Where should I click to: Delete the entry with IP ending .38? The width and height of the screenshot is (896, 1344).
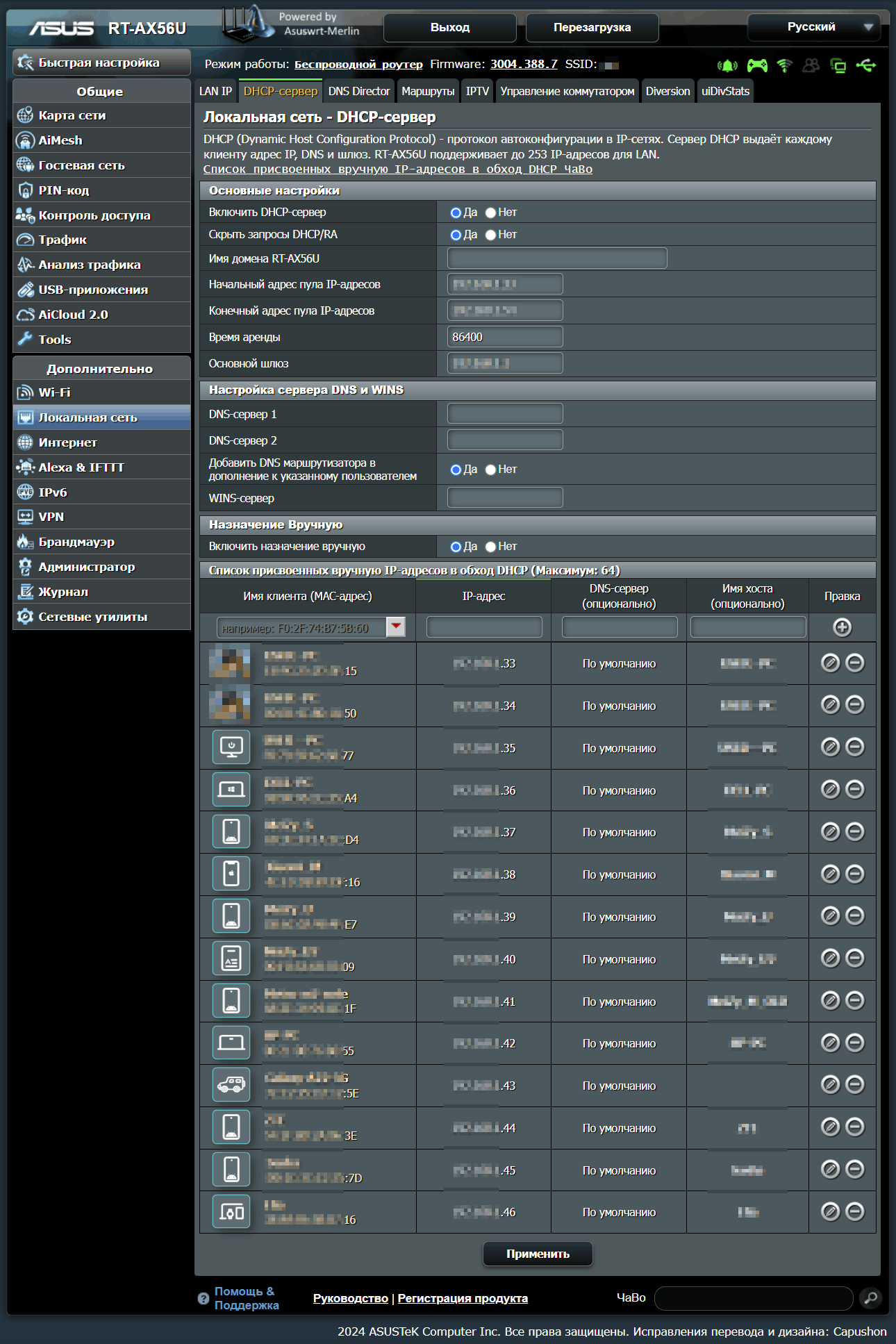click(x=855, y=874)
